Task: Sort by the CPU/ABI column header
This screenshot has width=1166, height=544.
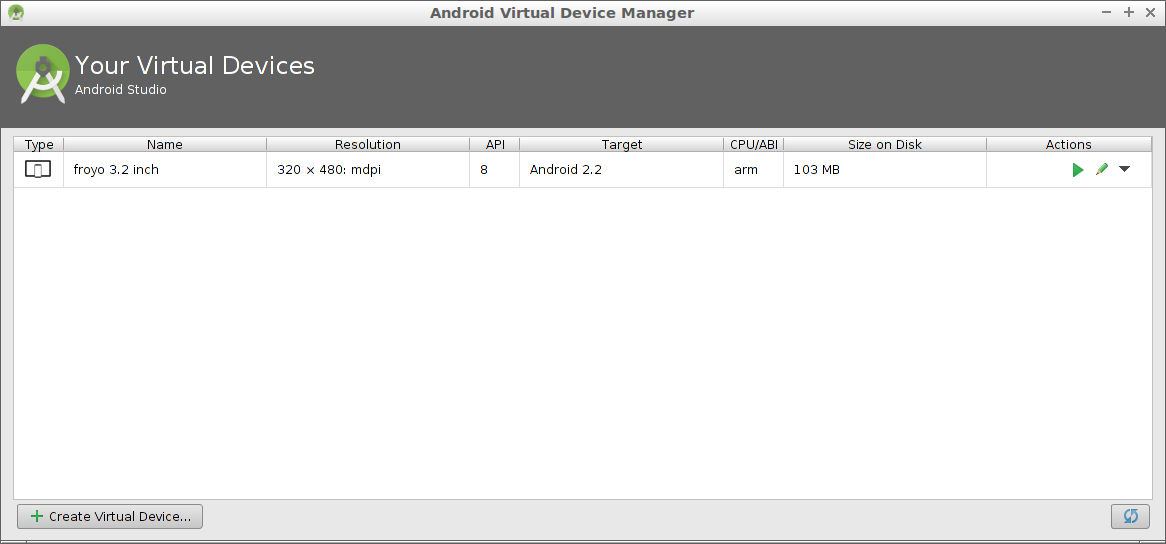Action: tap(753, 144)
